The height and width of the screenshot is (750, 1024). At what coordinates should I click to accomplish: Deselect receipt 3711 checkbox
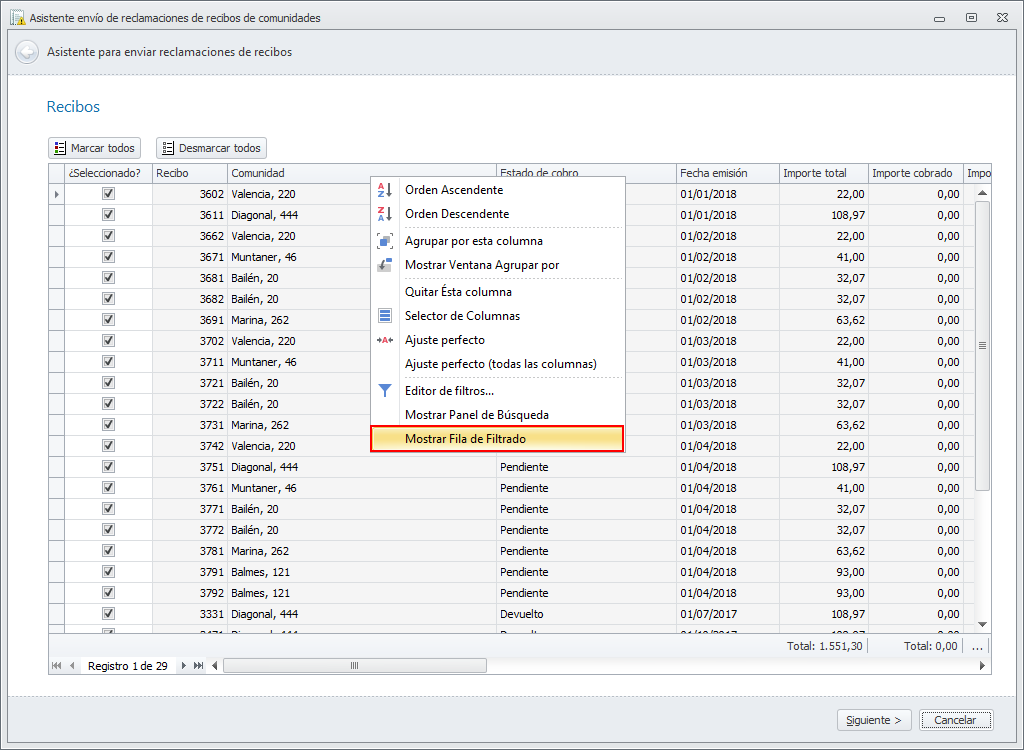(108, 361)
